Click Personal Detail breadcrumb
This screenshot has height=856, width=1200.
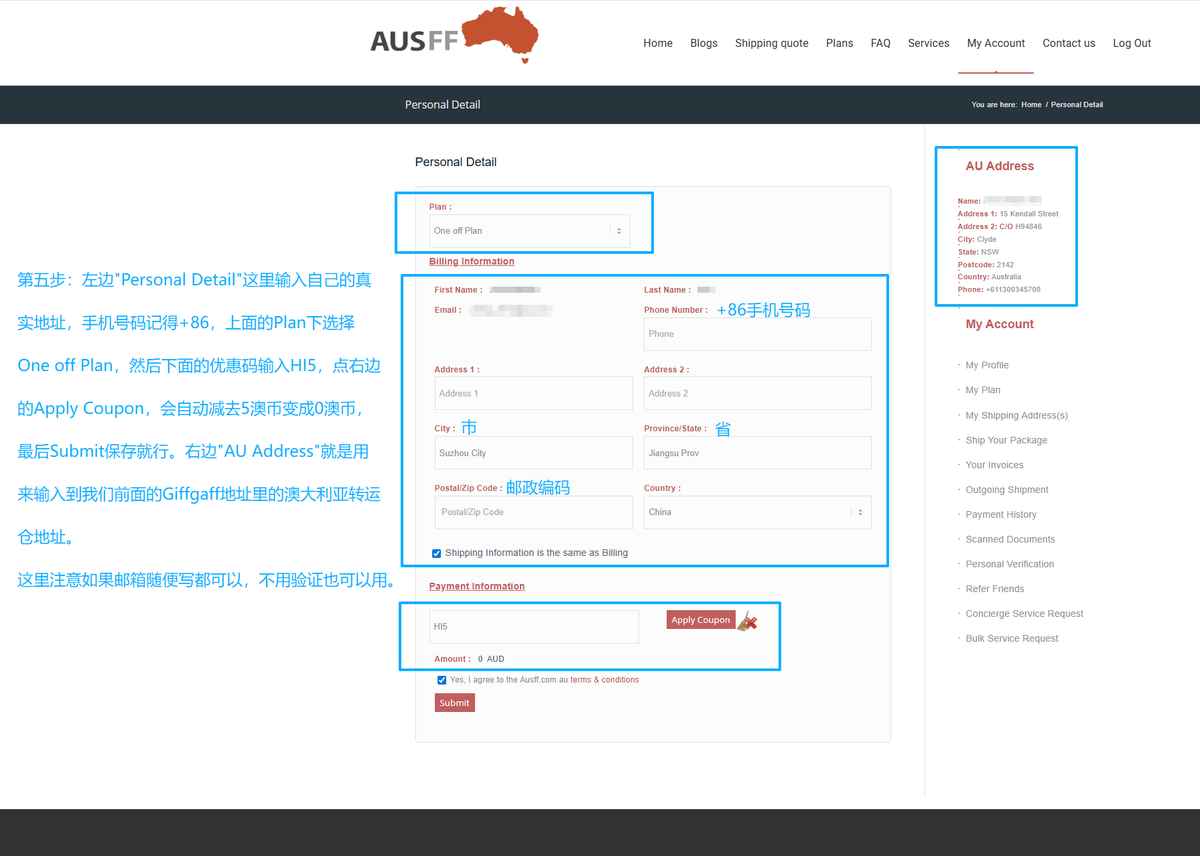[x=1077, y=105]
